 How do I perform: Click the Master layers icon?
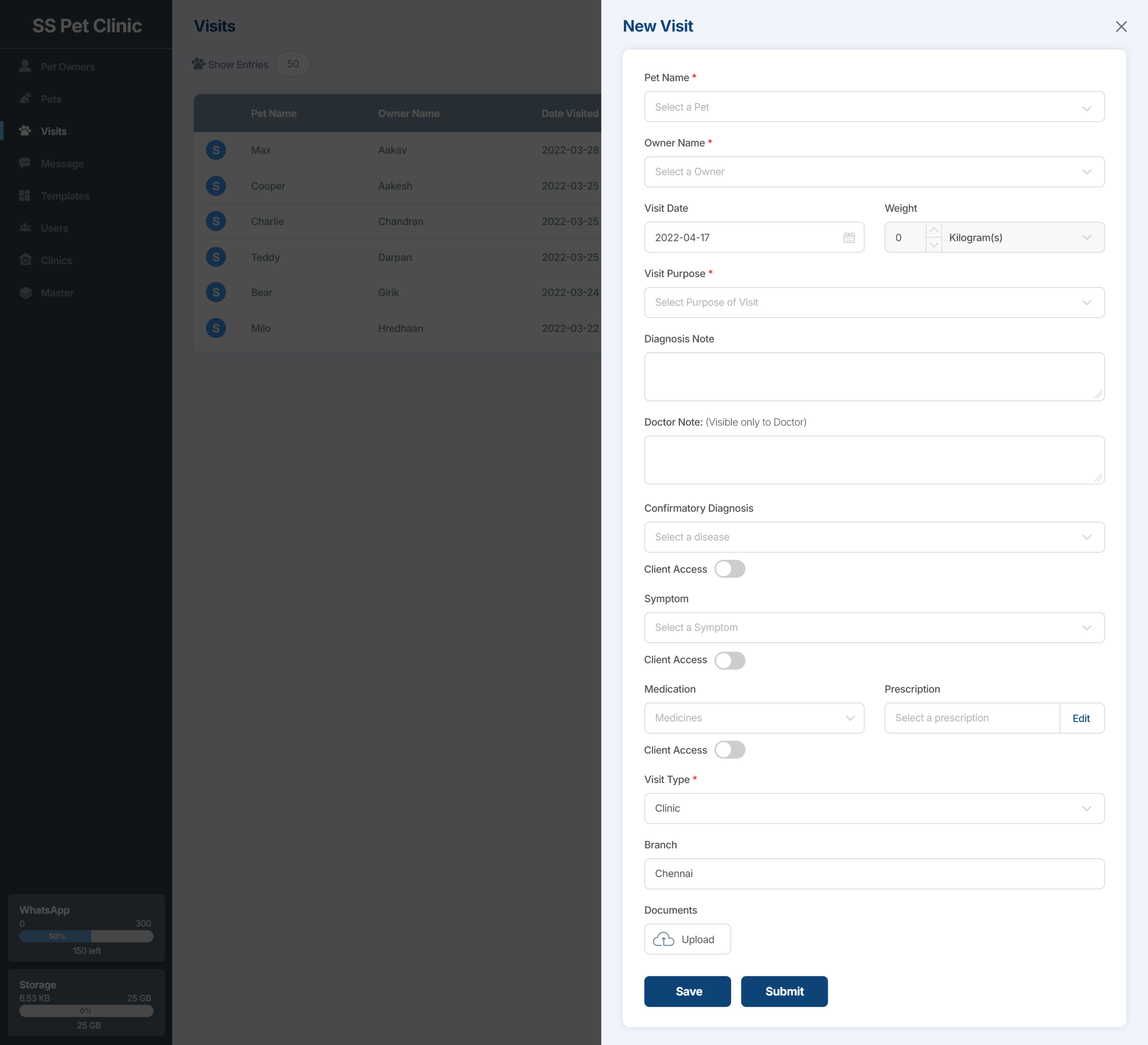(25, 293)
